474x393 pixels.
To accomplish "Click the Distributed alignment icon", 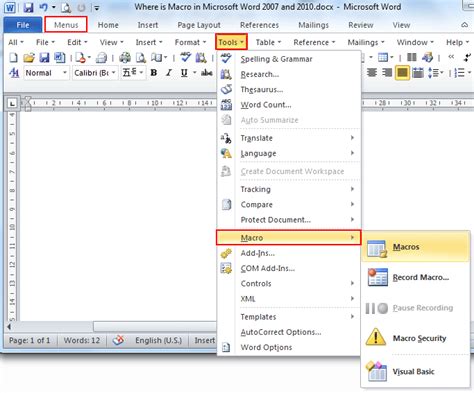I will (x=418, y=73).
